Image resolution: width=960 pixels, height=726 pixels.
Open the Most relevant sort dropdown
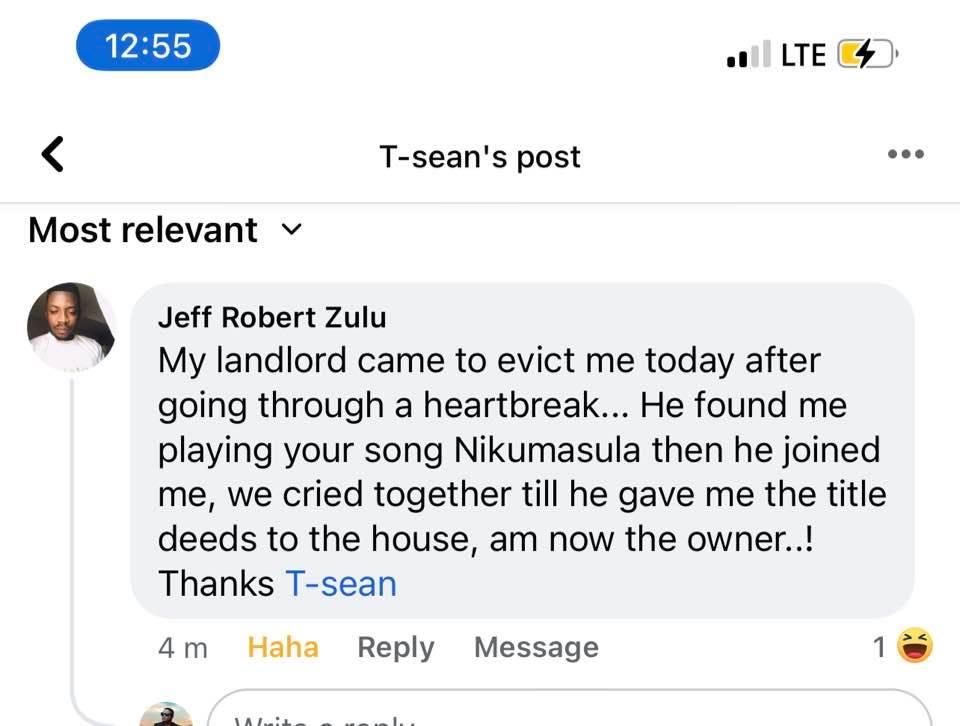[143, 230]
